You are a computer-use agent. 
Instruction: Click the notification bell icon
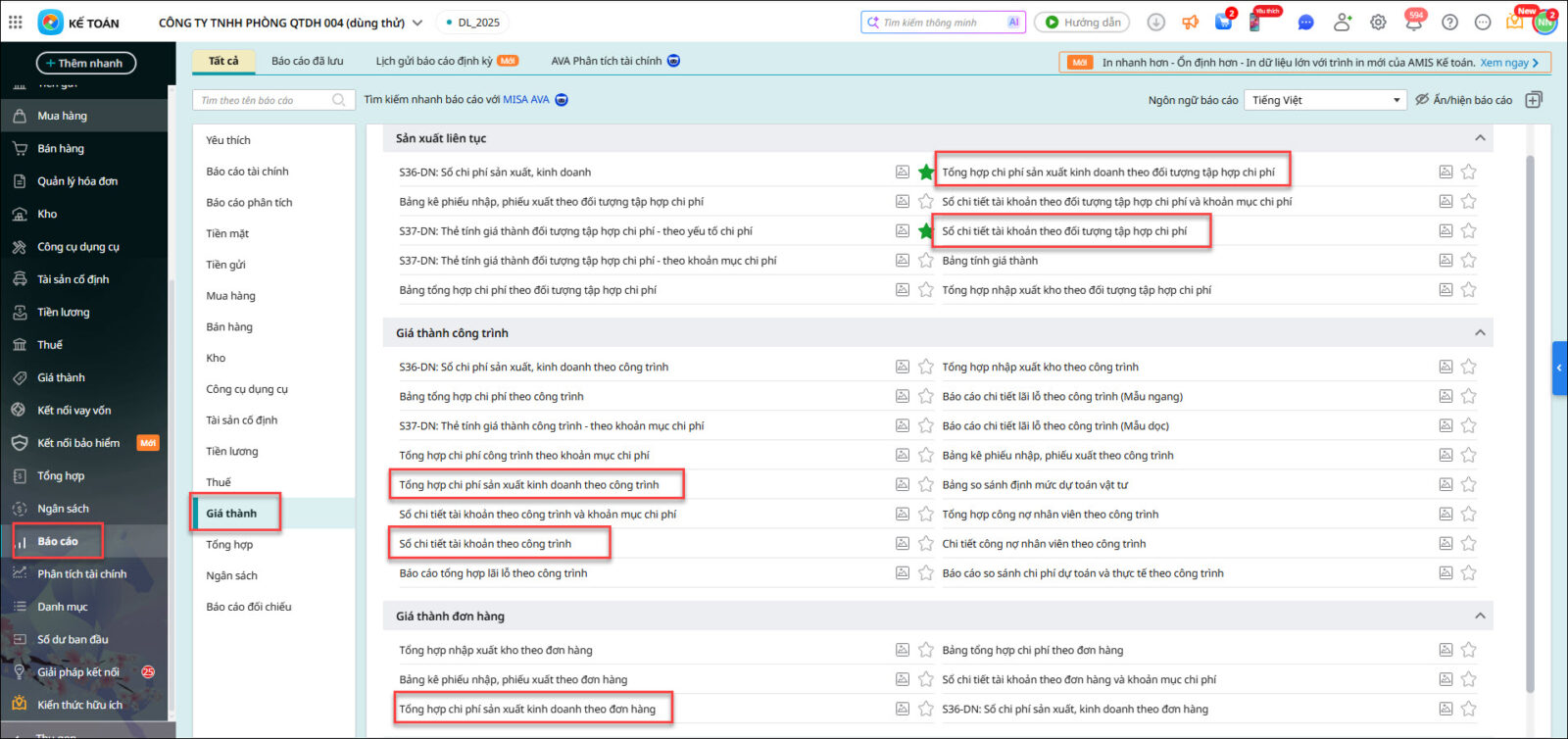1413,23
